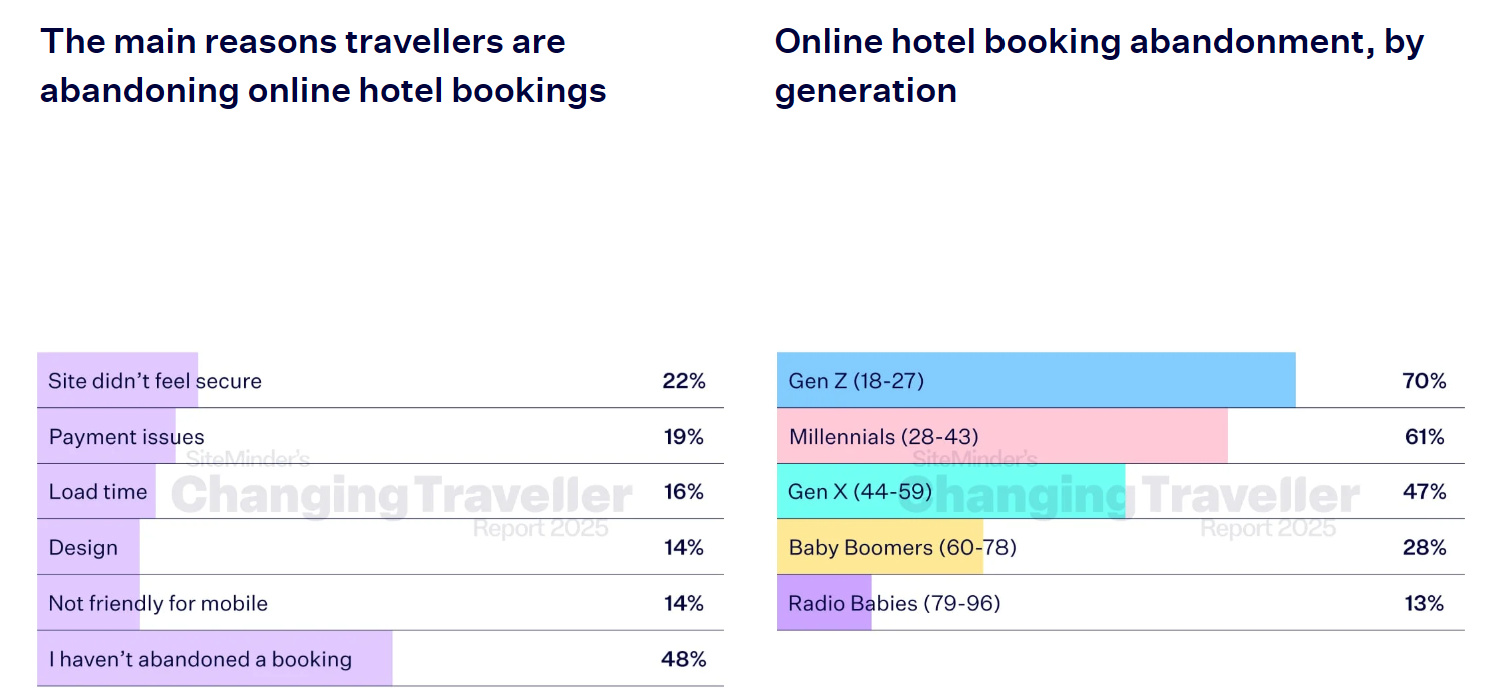Select "I haven't abandoned a booking" label

pos(200,660)
